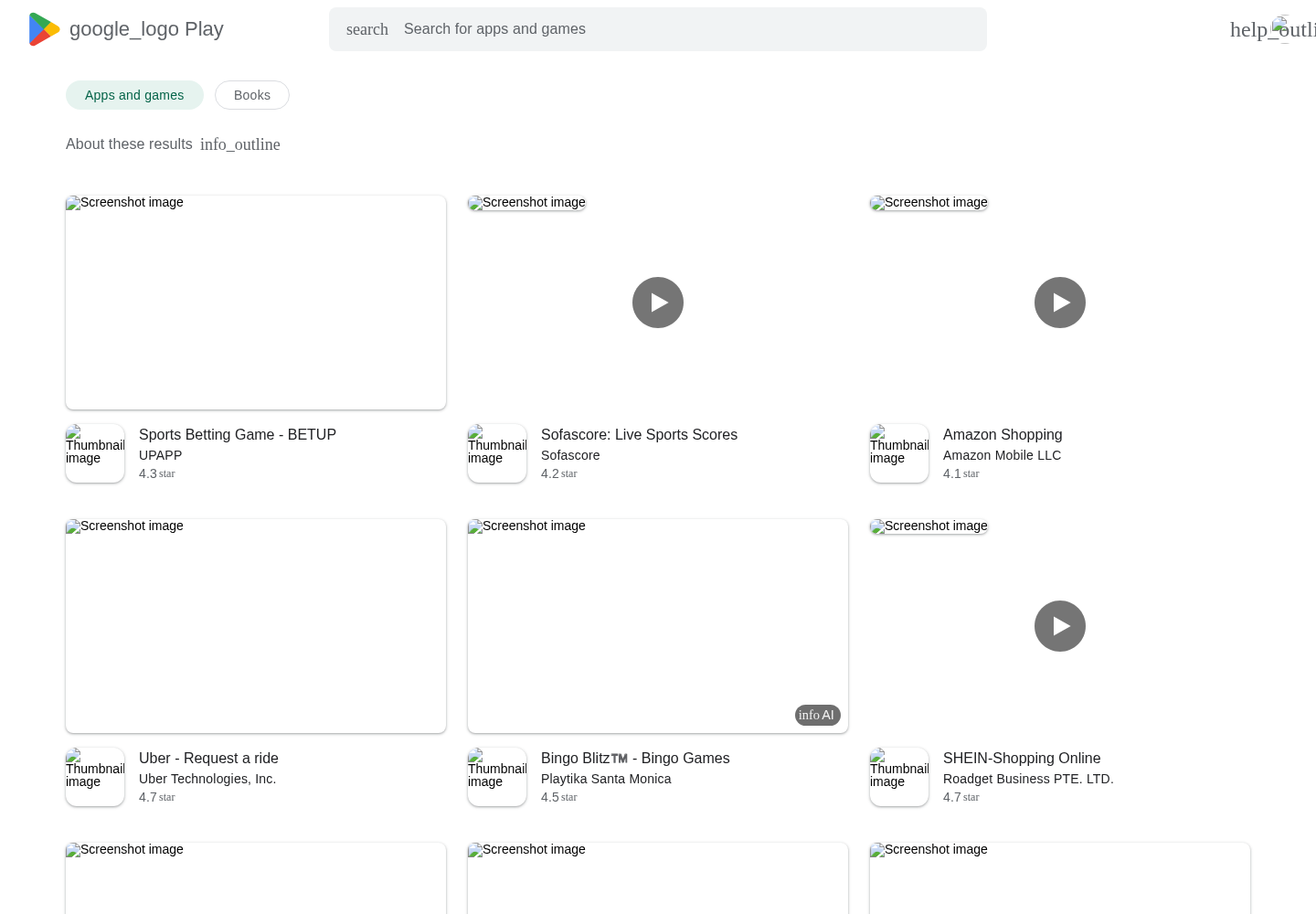Viewport: 1316px width, 914px height.
Task: Click the 4.2 star rating for Sofascore
Action: [559, 473]
